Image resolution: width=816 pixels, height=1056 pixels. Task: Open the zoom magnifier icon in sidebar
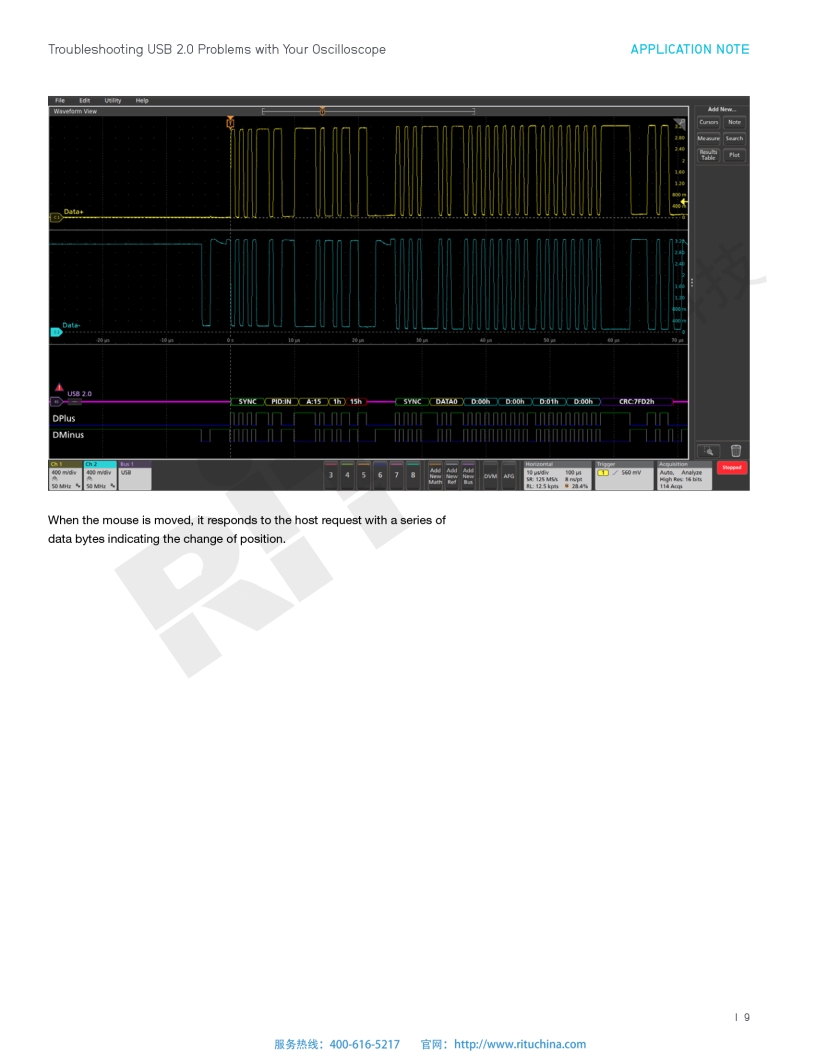pos(709,452)
